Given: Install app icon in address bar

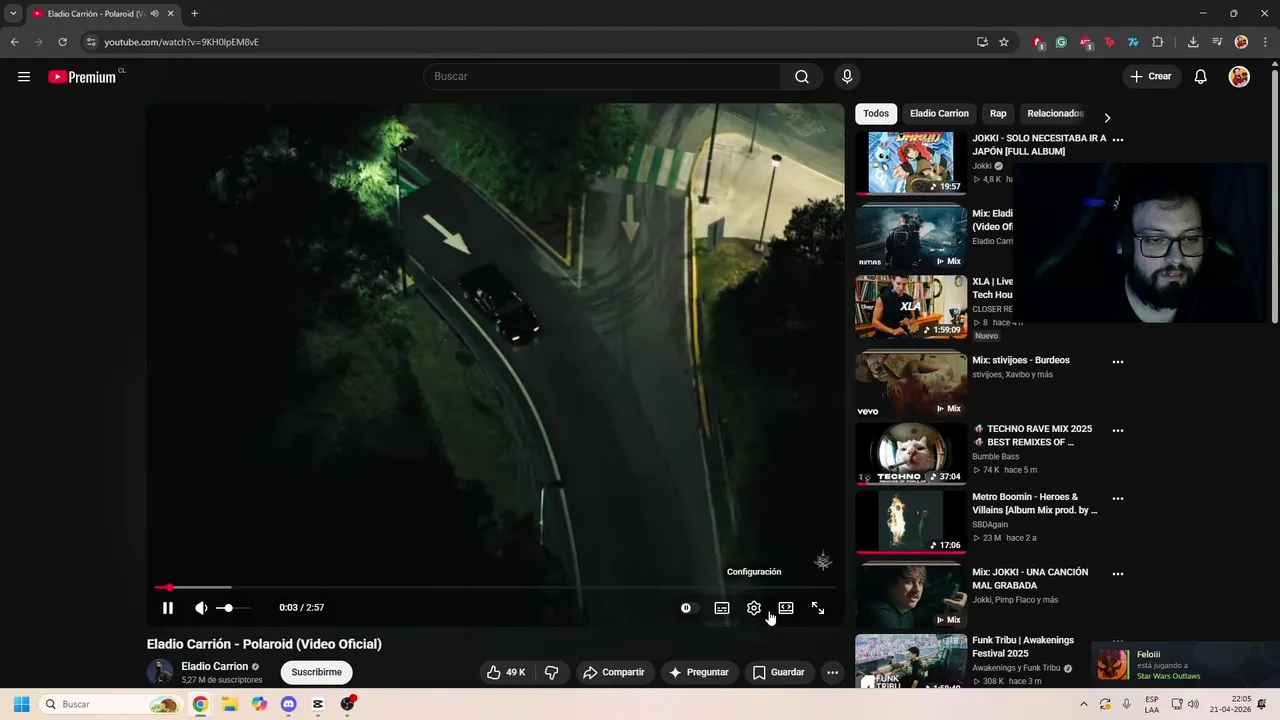Looking at the screenshot, I should [982, 42].
